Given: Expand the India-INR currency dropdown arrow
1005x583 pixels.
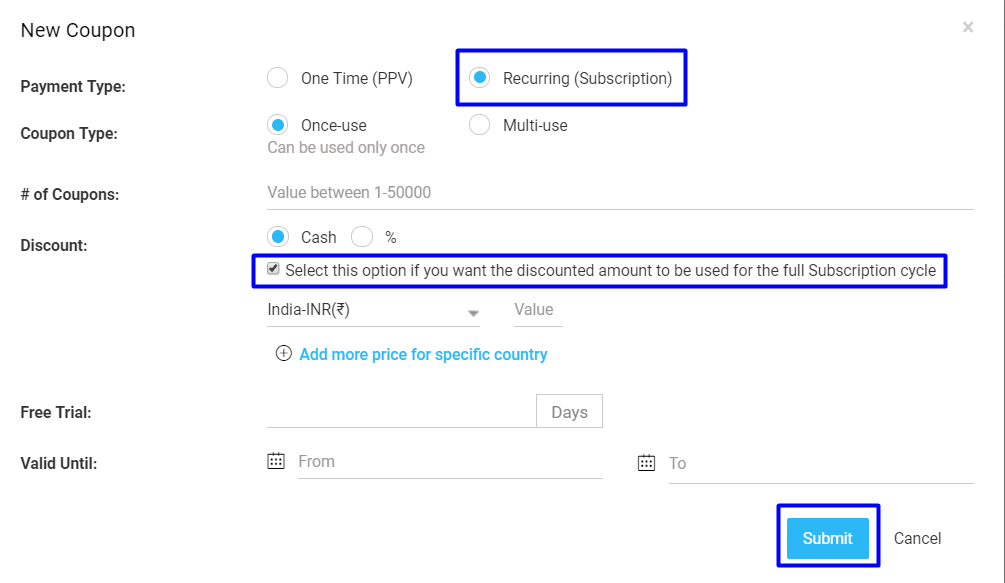Looking at the screenshot, I should [473, 313].
